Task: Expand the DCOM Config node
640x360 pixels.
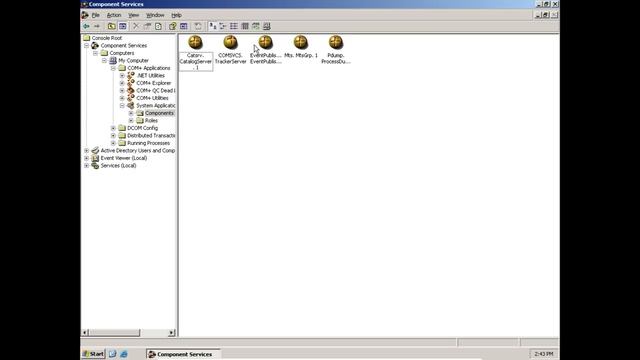Action: tap(113, 128)
